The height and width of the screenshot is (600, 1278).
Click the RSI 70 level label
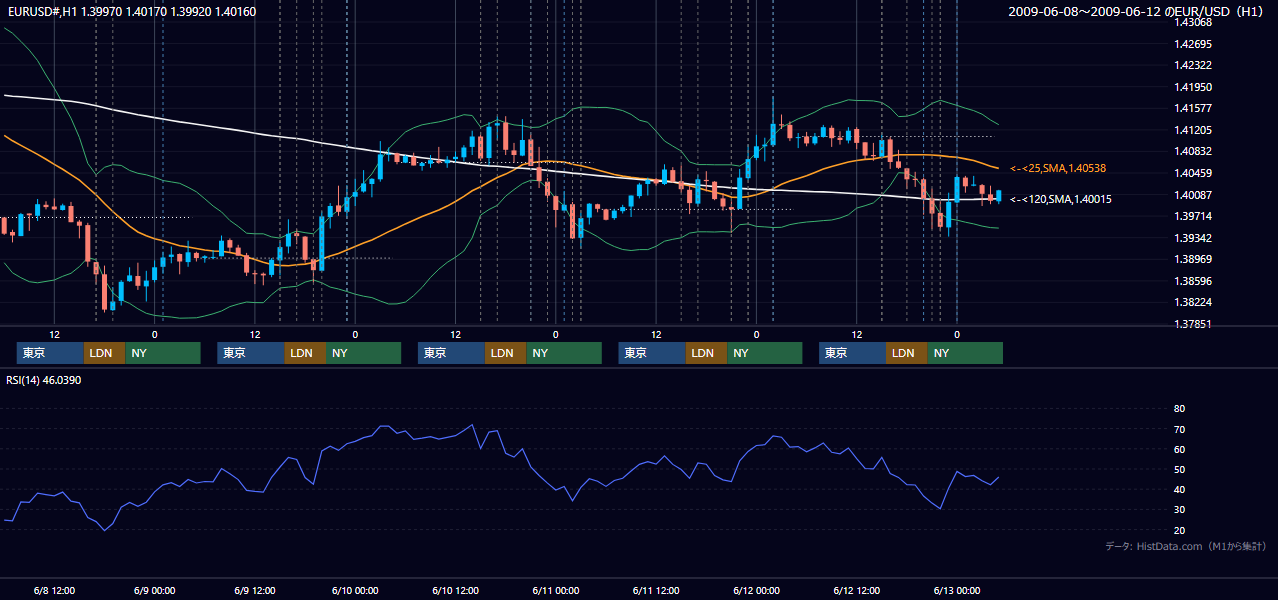click(1179, 429)
